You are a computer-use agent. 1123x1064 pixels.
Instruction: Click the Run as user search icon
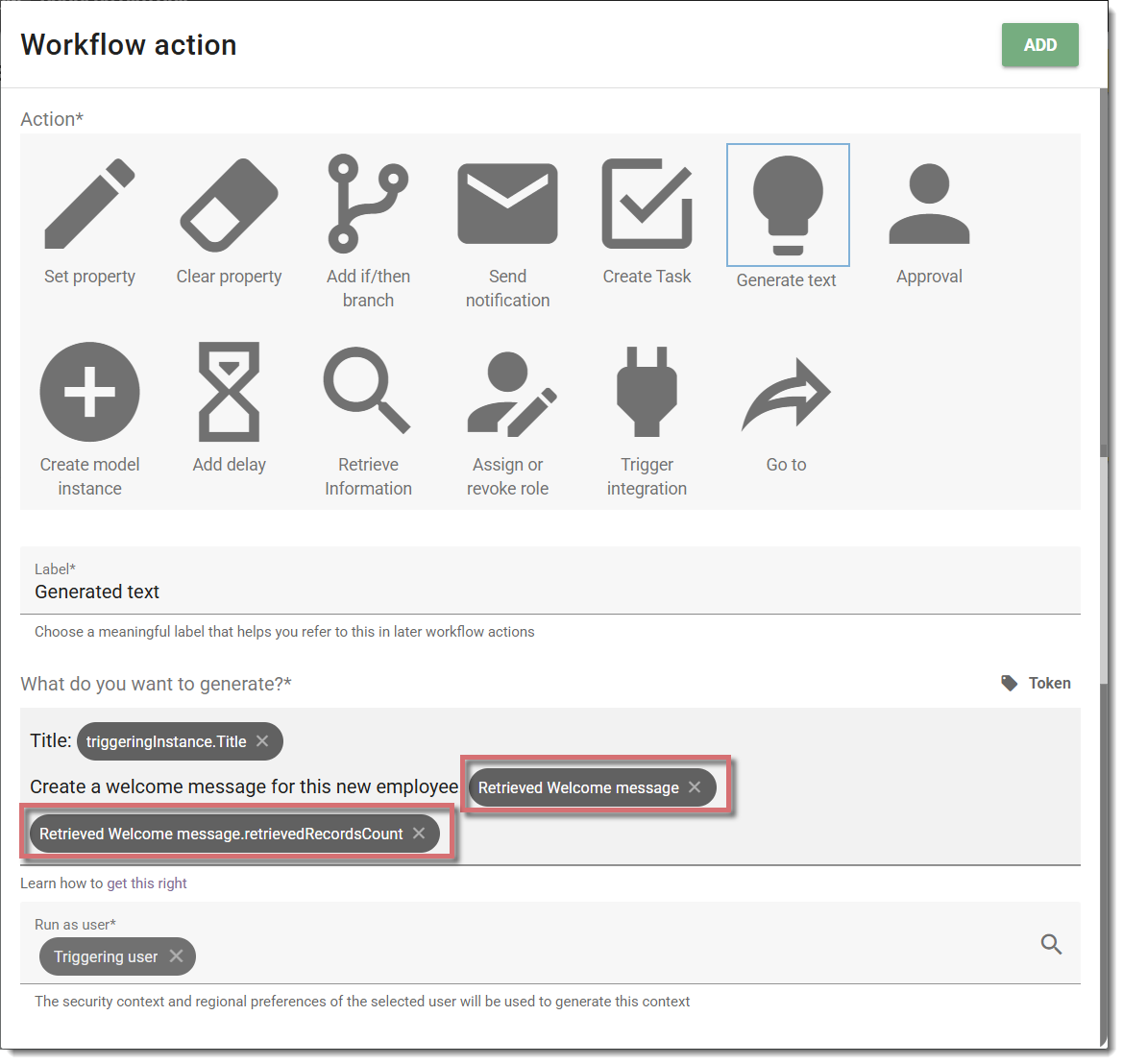tap(1051, 944)
